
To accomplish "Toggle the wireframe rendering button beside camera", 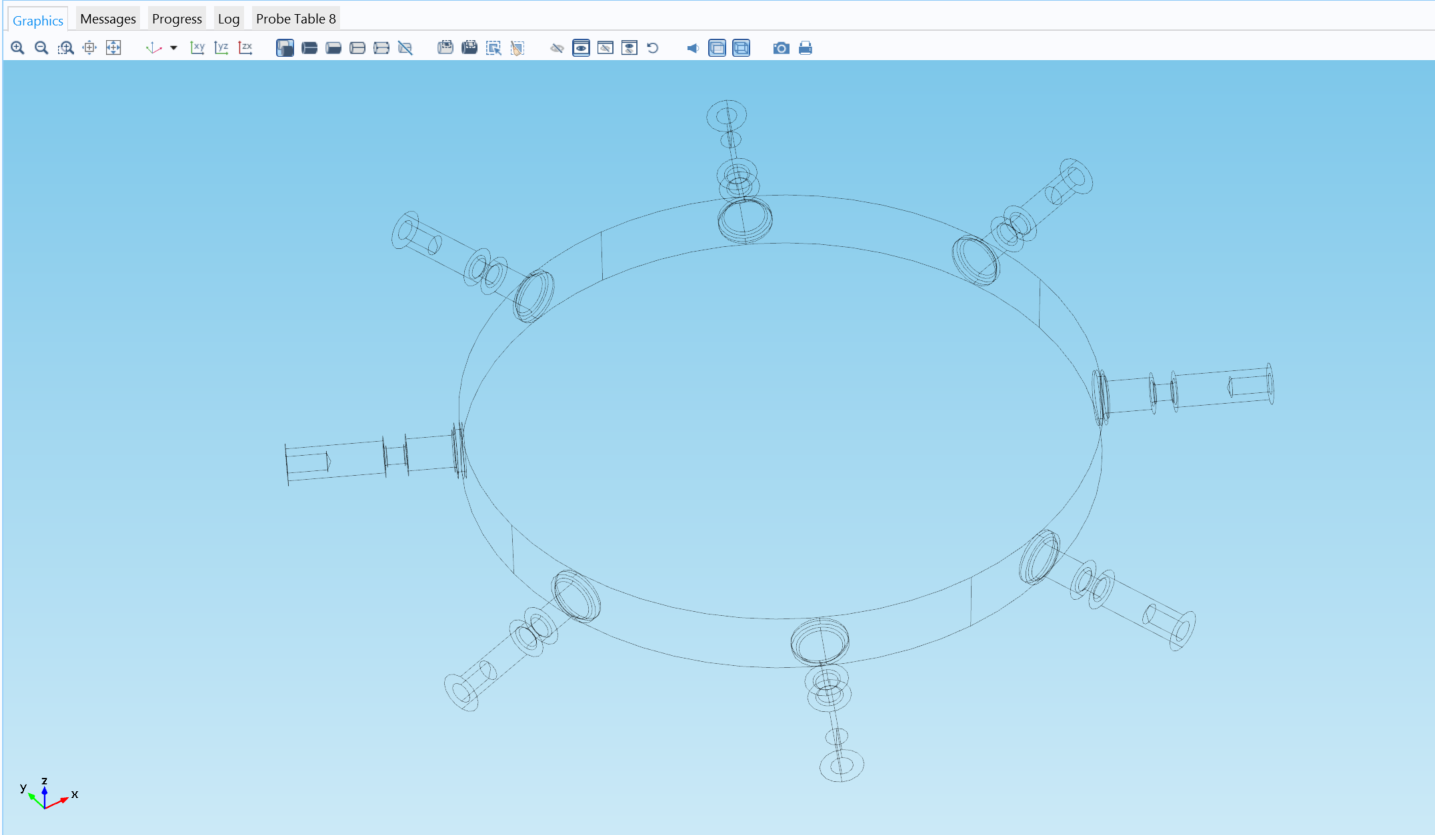I will [x=741, y=48].
